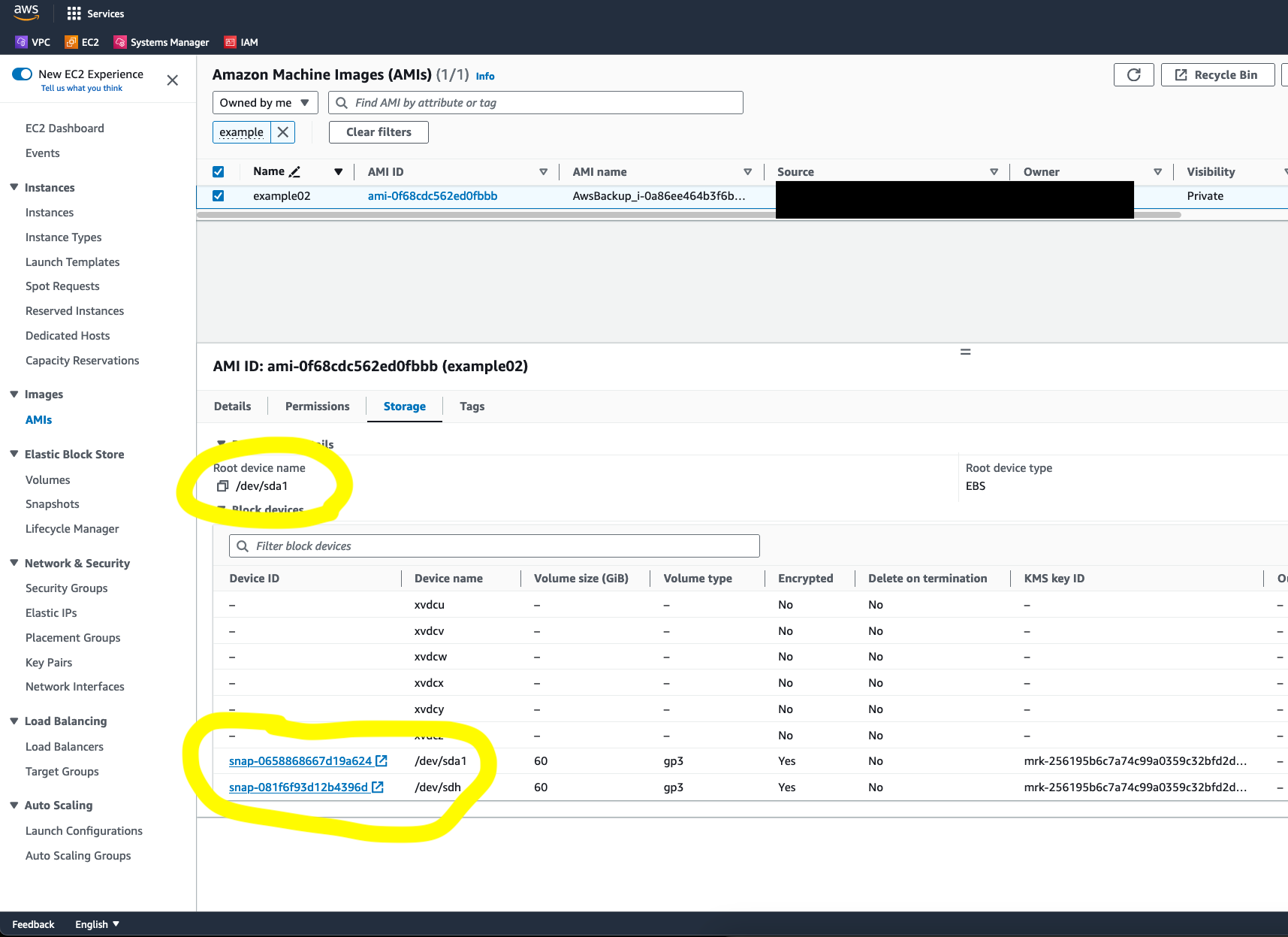The image size is (1288, 937).
Task: Go to Key Pairs in sidebar
Action: (49, 663)
